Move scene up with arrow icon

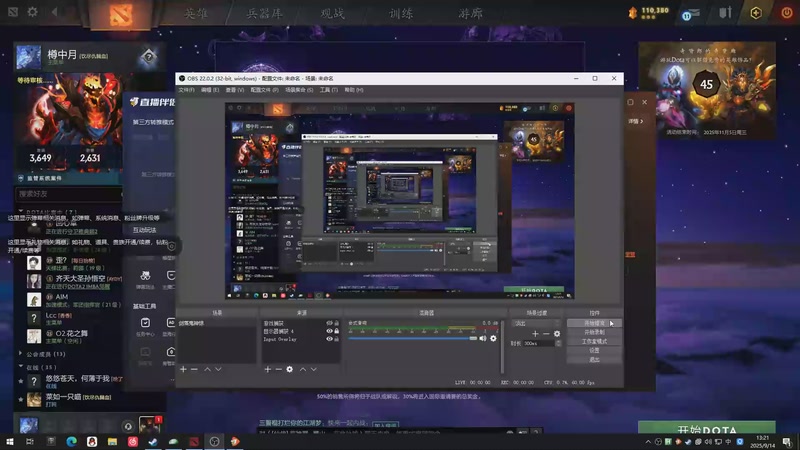pyautogui.click(x=208, y=369)
